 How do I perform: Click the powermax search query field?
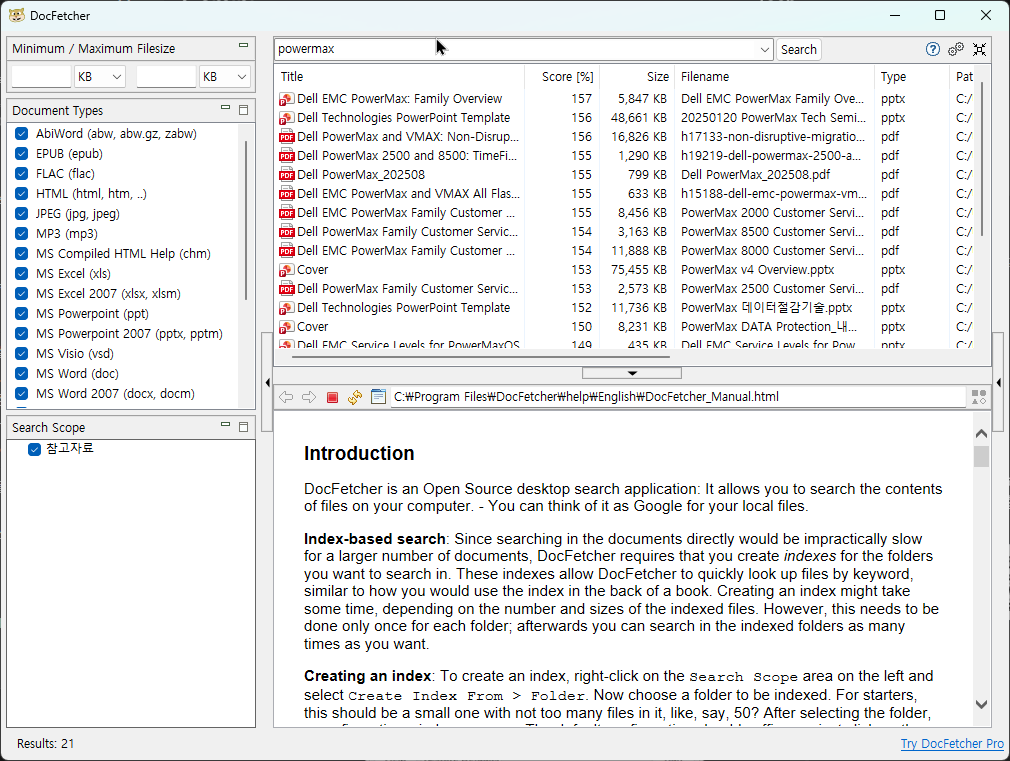coord(515,50)
